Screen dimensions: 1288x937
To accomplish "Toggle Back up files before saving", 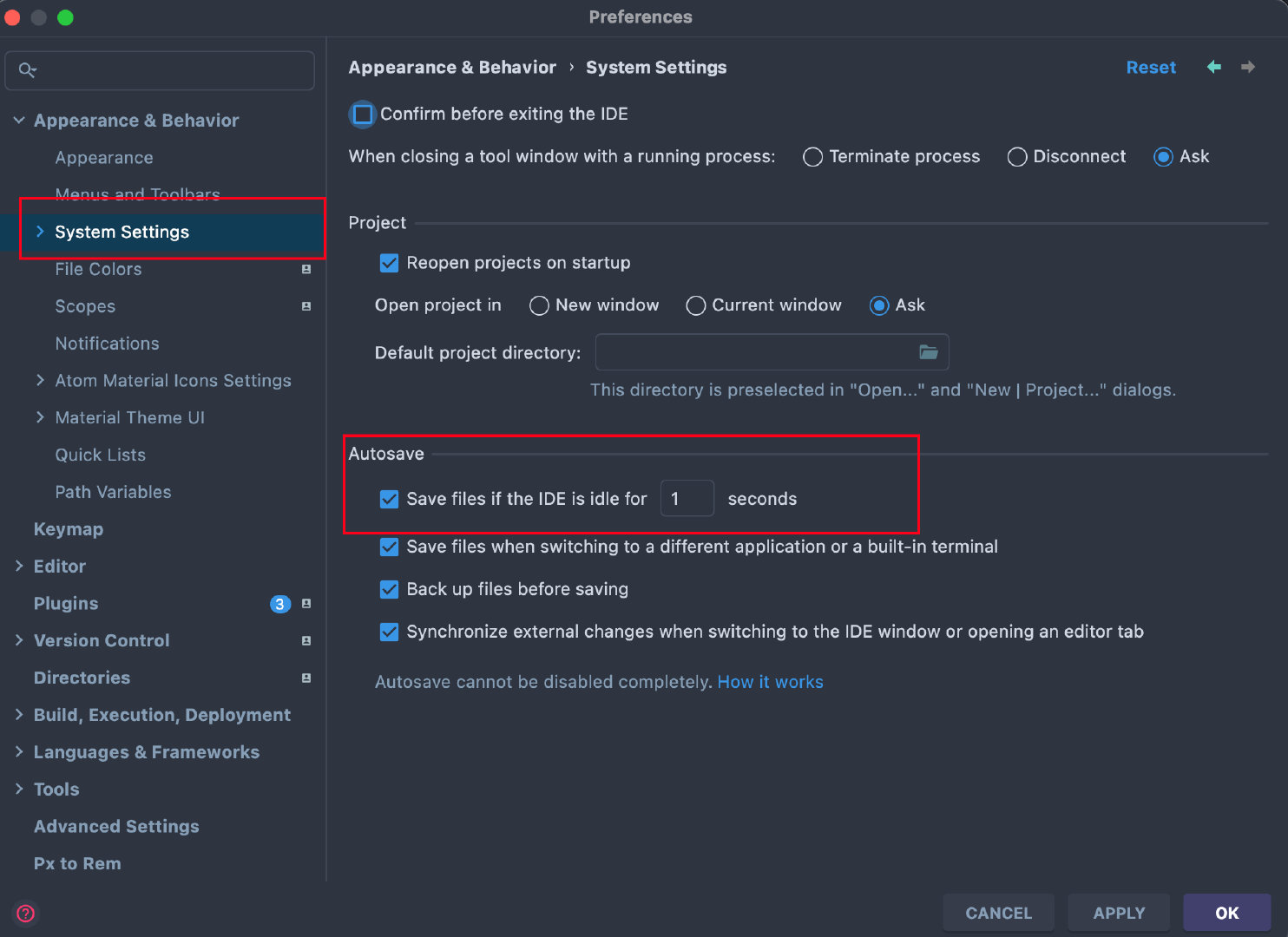I will (x=390, y=589).
